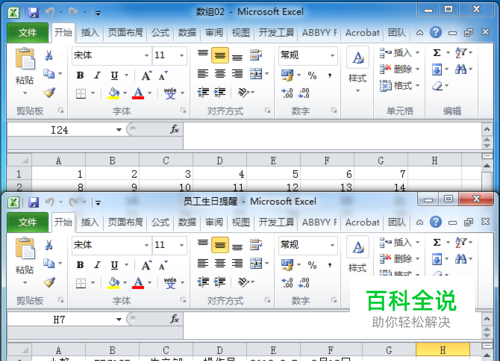Click Cut scissors in 数组02 window
500x361 pixels.
[49, 56]
